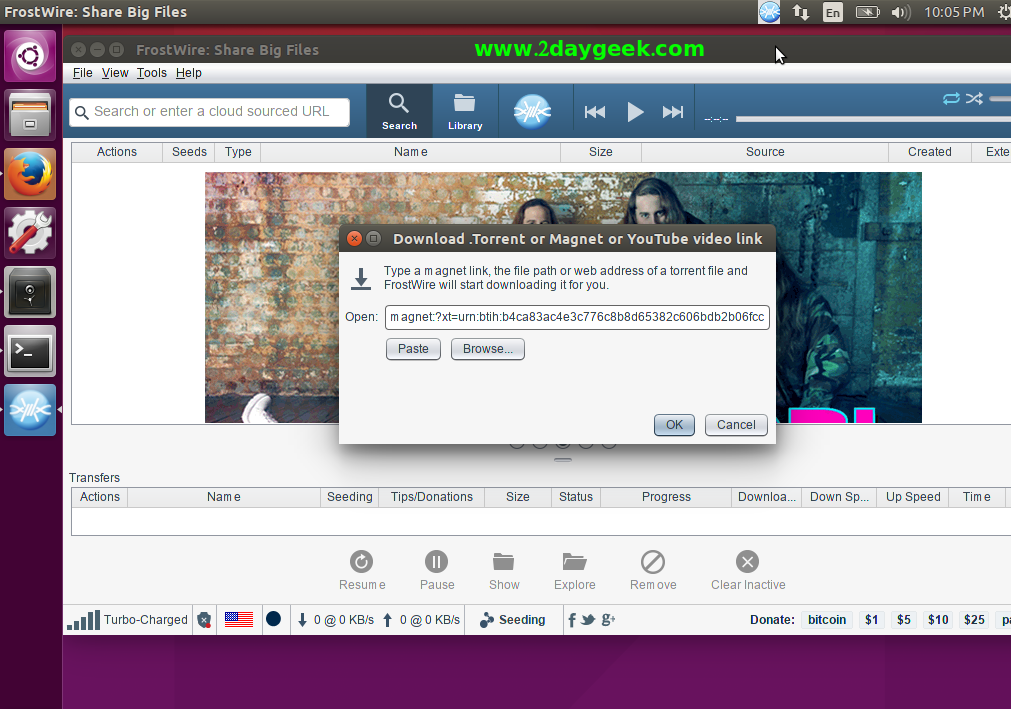Open the Library tab
The width and height of the screenshot is (1011, 709).
click(465, 111)
